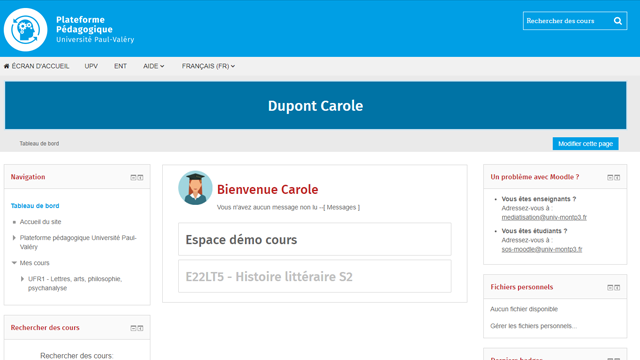Expand Plateforme pédagogique Université Paul-Valéry tree node
The height and width of the screenshot is (360, 640).
coord(14,238)
